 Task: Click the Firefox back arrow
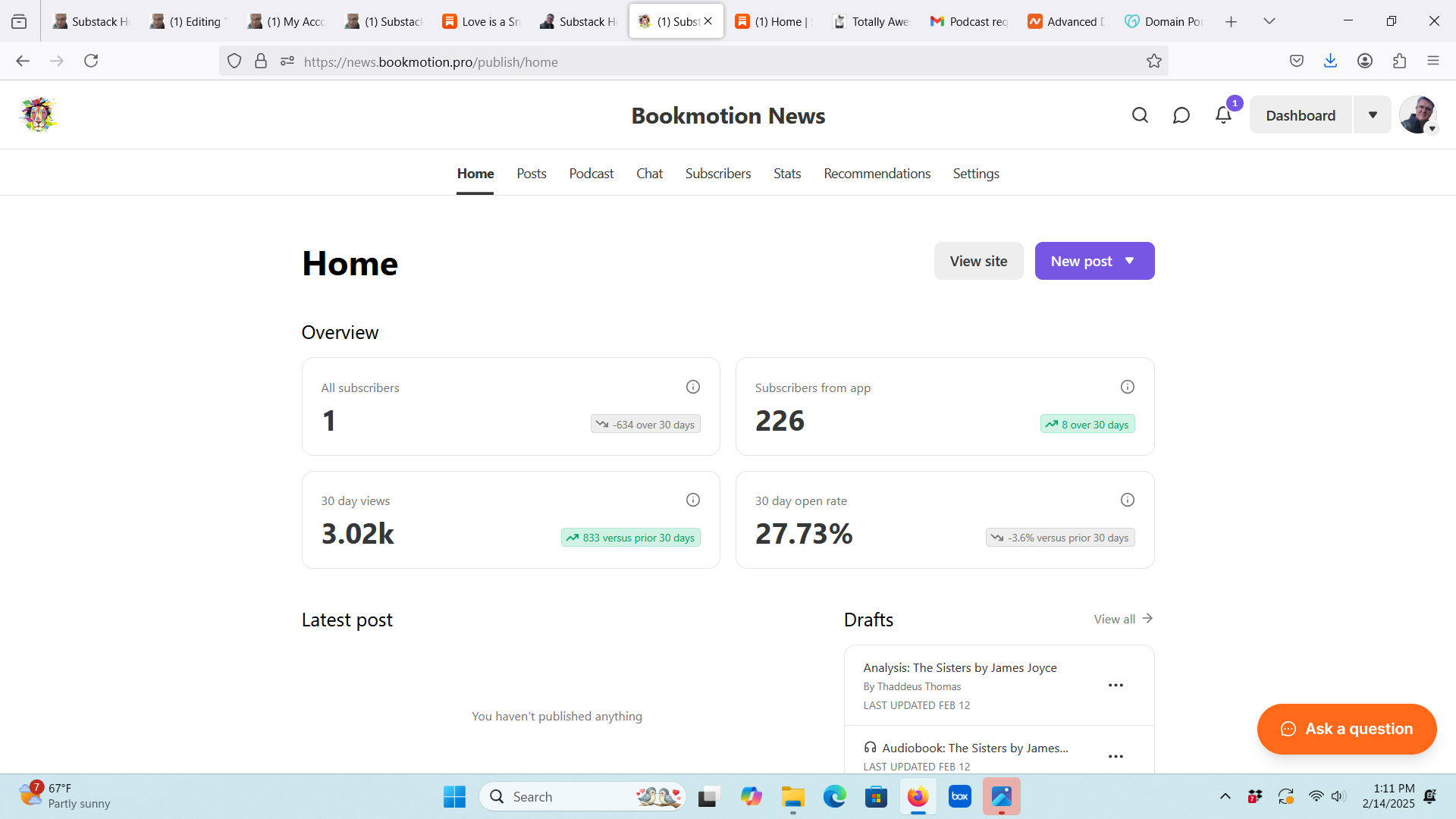point(23,61)
